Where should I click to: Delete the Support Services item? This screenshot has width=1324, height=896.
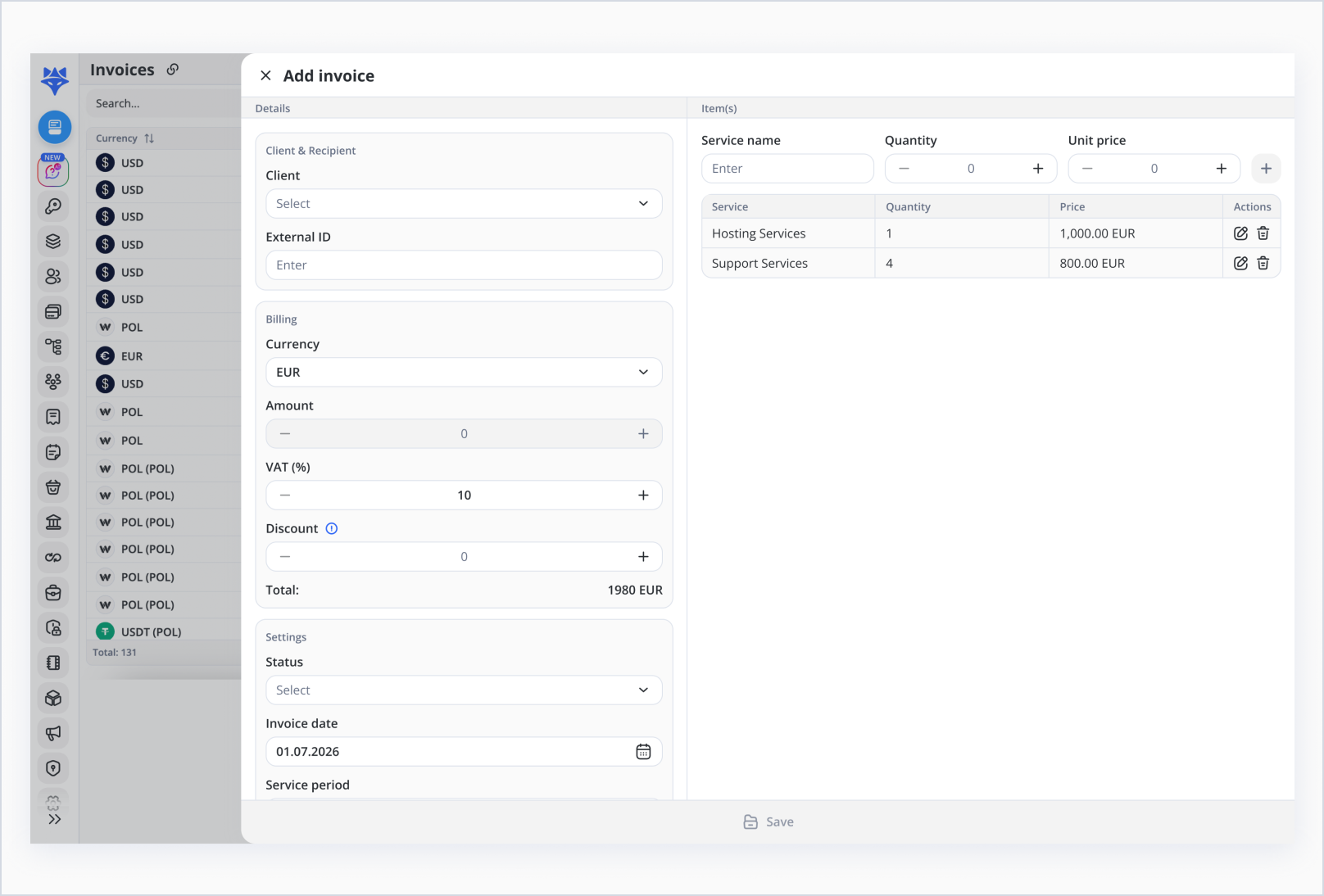point(1263,263)
